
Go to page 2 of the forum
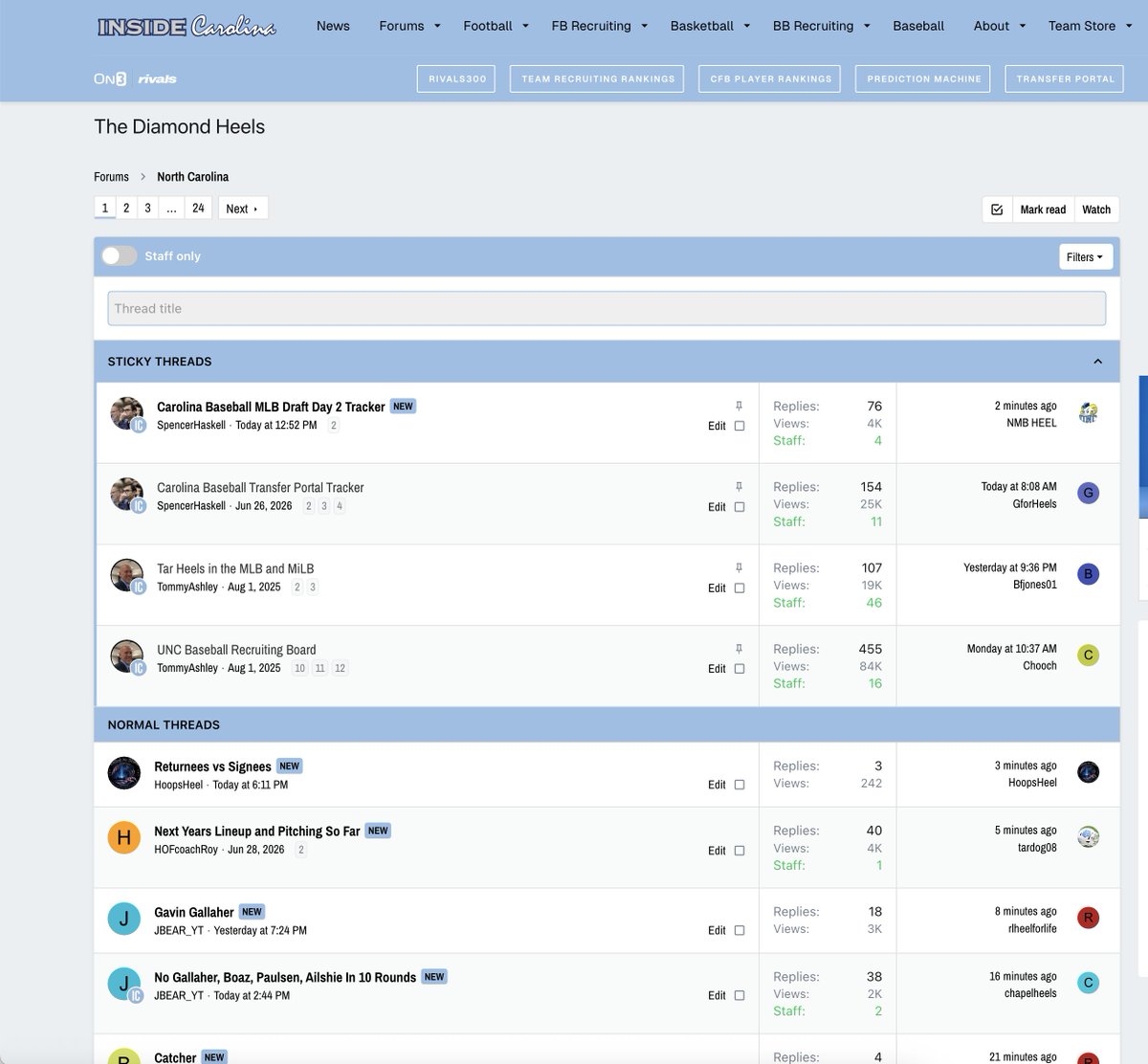pos(126,208)
